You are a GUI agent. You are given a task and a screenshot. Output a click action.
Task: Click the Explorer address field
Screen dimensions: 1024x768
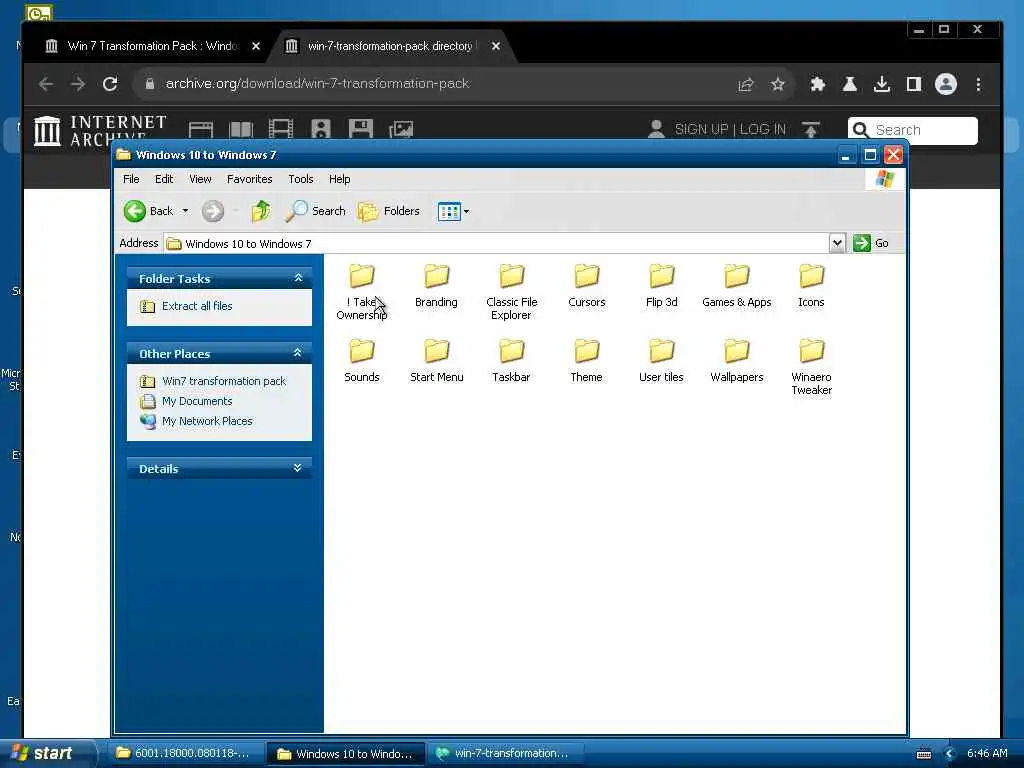point(496,244)
